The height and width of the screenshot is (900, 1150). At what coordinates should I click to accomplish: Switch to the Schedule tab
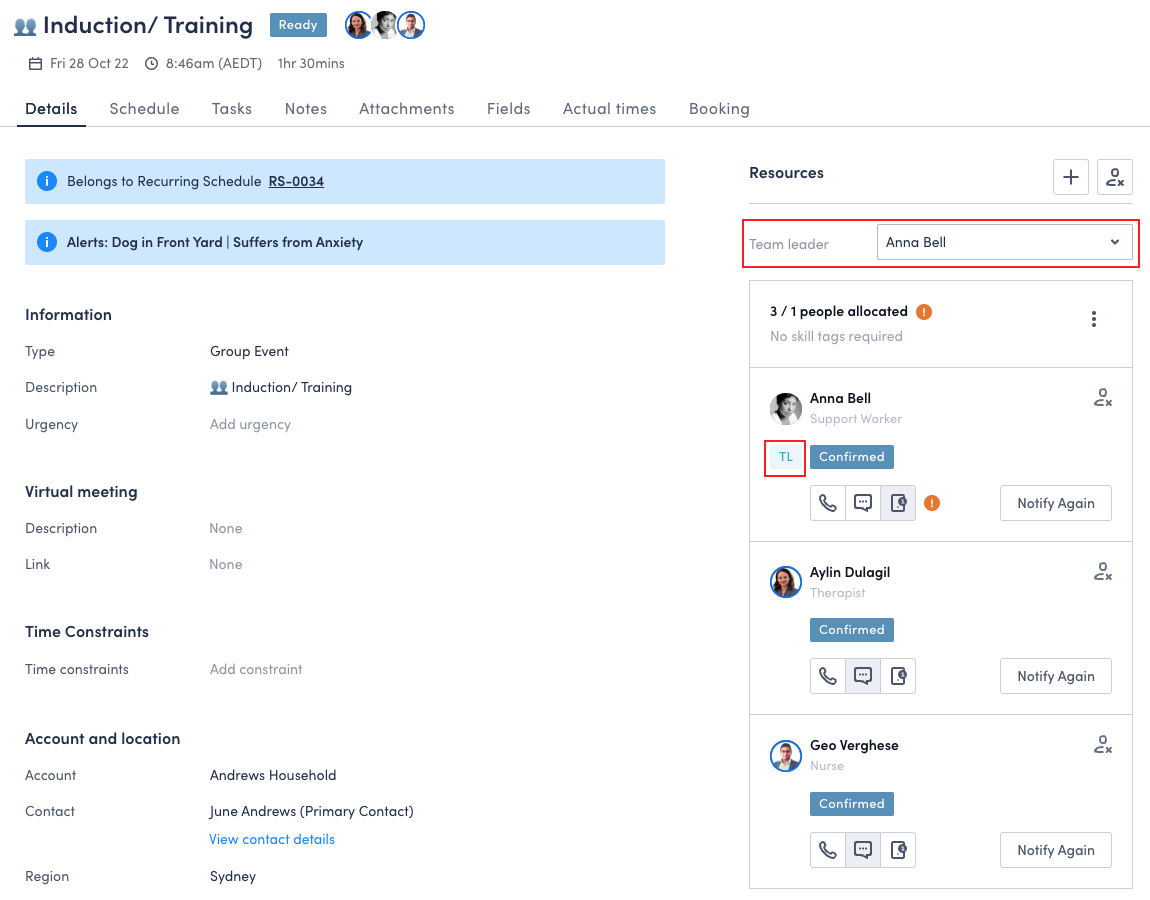tap(144, 109)
